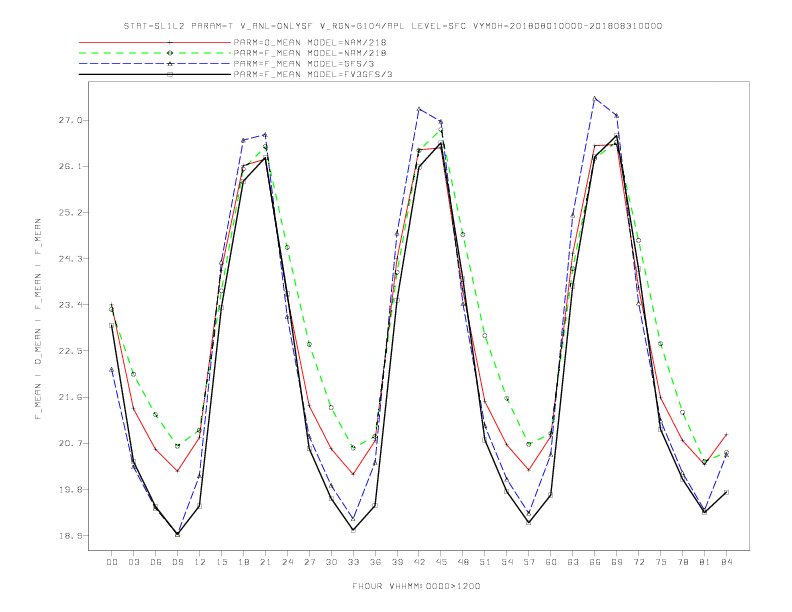Viewport: 792px width, 612px height.
Task: Click the x-axis title FHOUR VHHMM:0000>1200
Action: [x=416, y=586]
